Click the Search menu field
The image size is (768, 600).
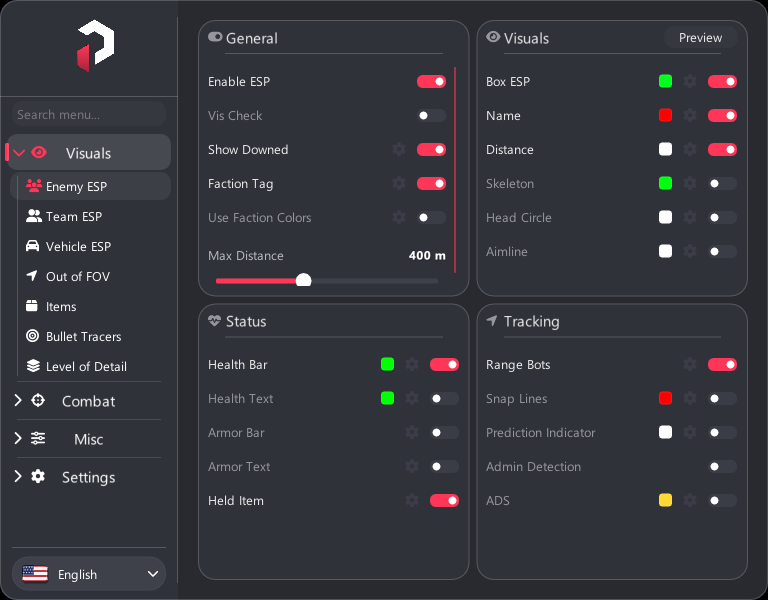(89, 114)
